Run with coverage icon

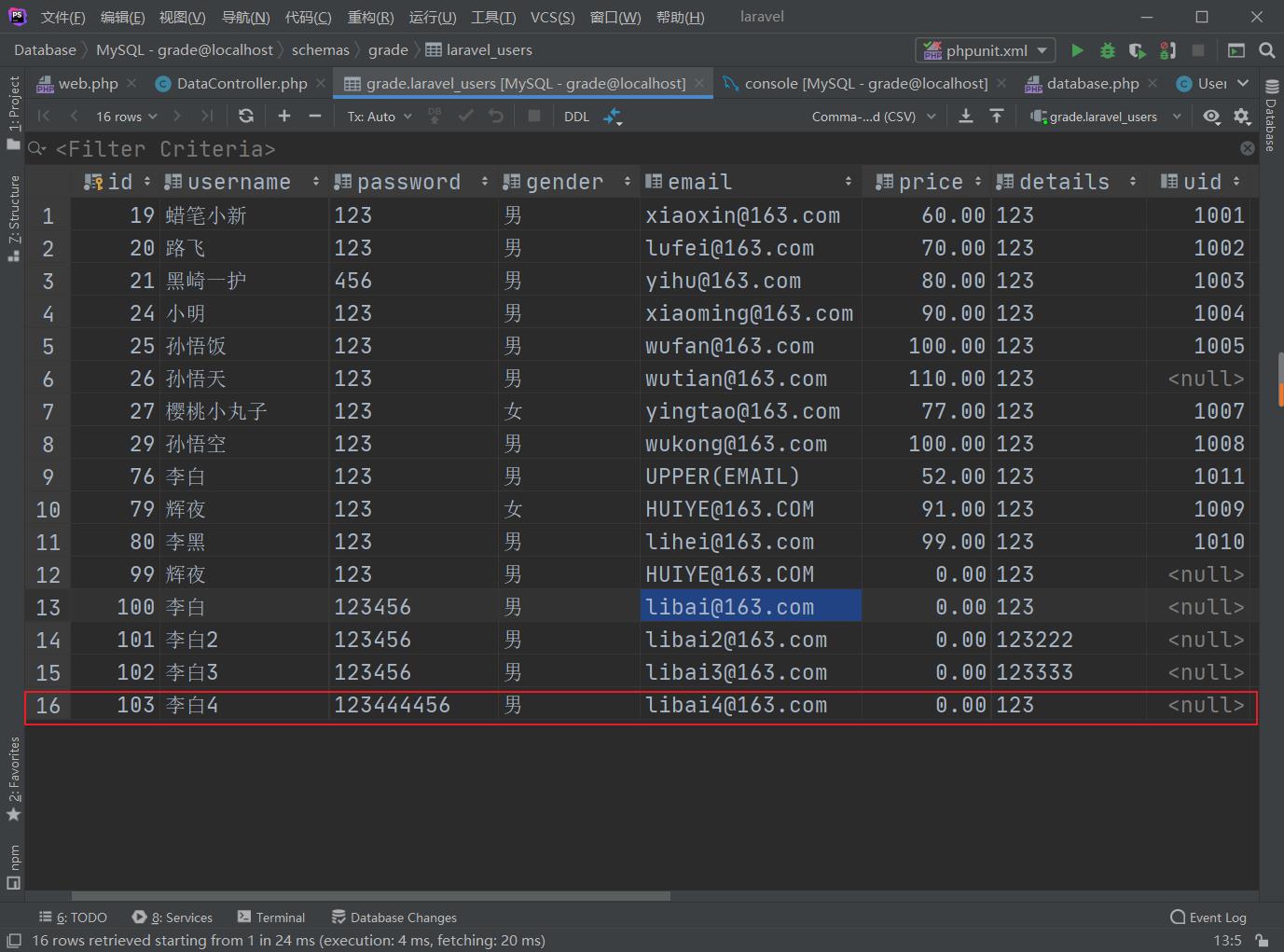1137,50
